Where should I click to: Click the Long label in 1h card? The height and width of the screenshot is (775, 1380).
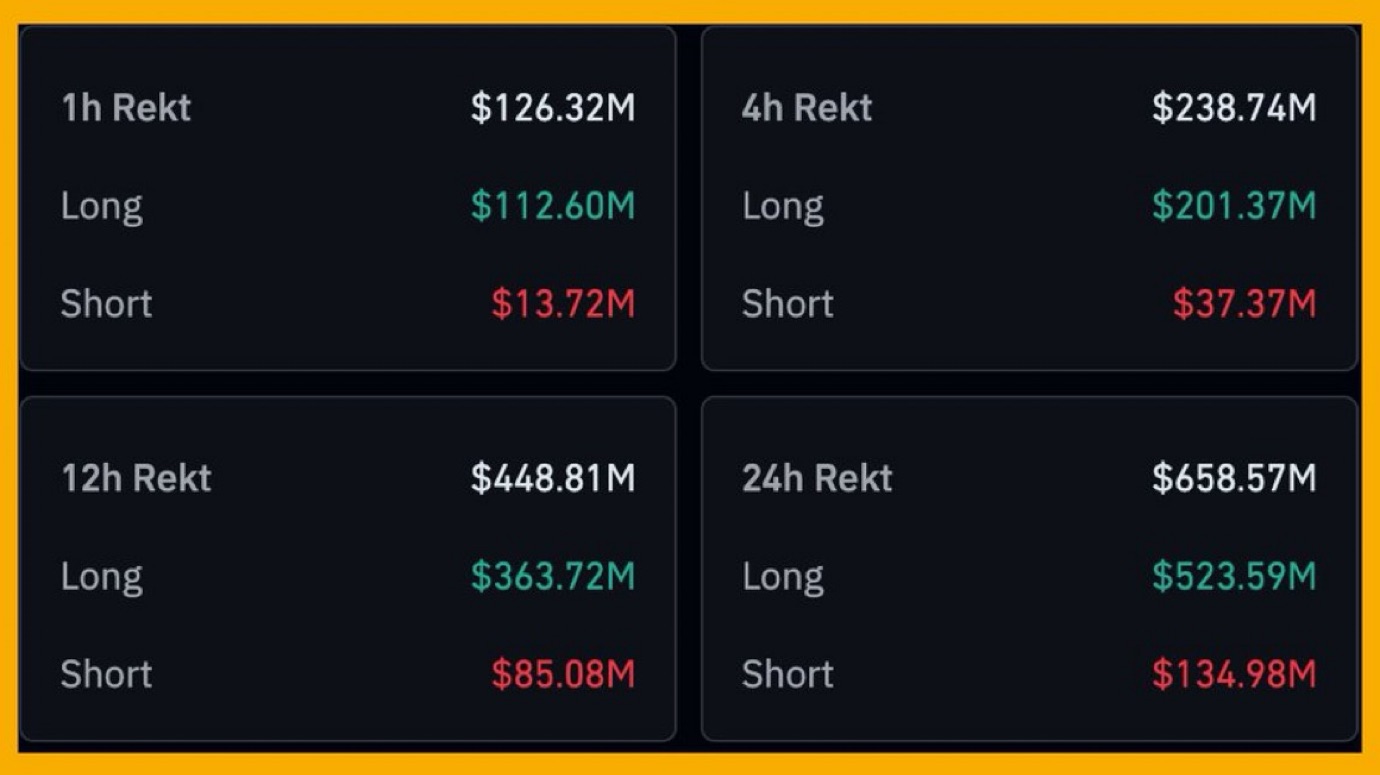tap(102, 207)
